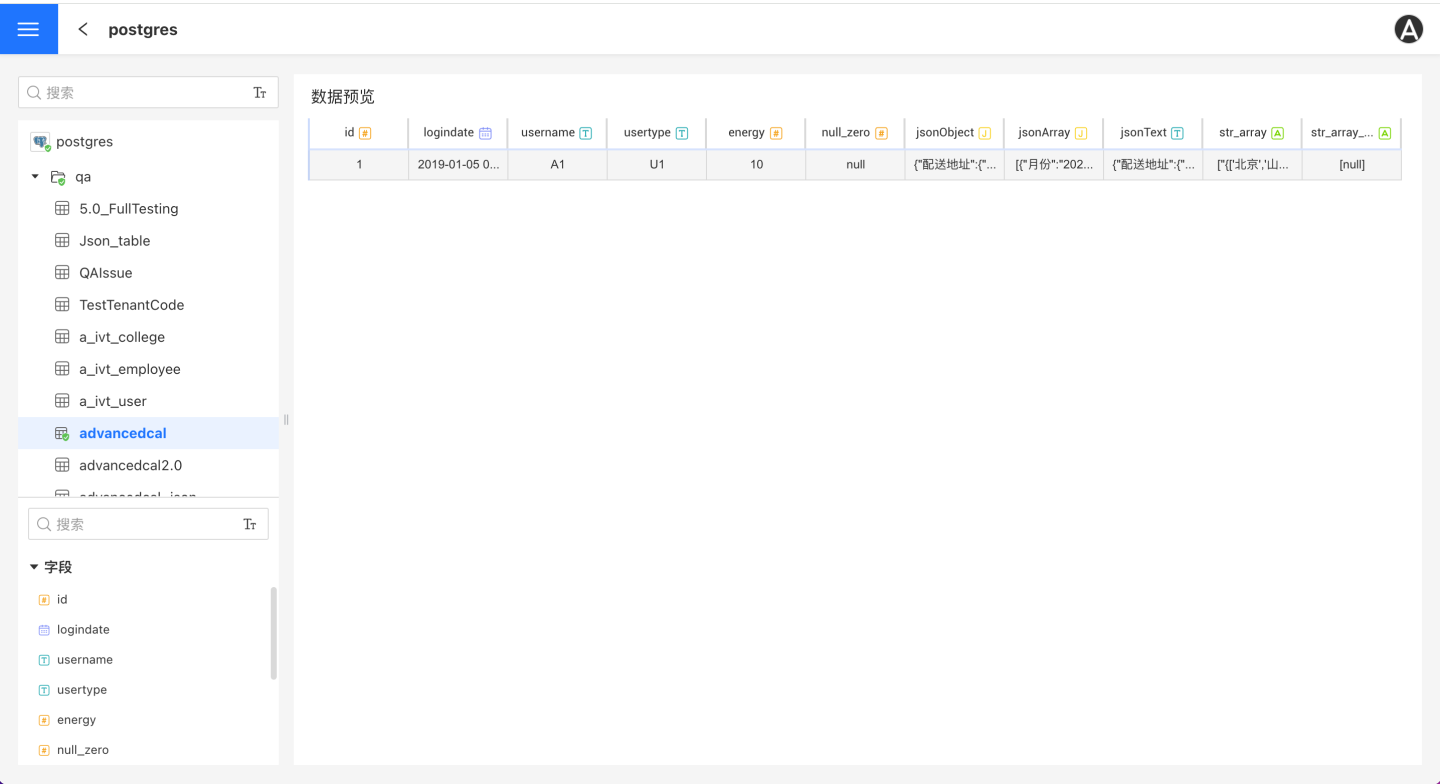
Task: Open the advancedcal2.0 table
Action: 130,465
